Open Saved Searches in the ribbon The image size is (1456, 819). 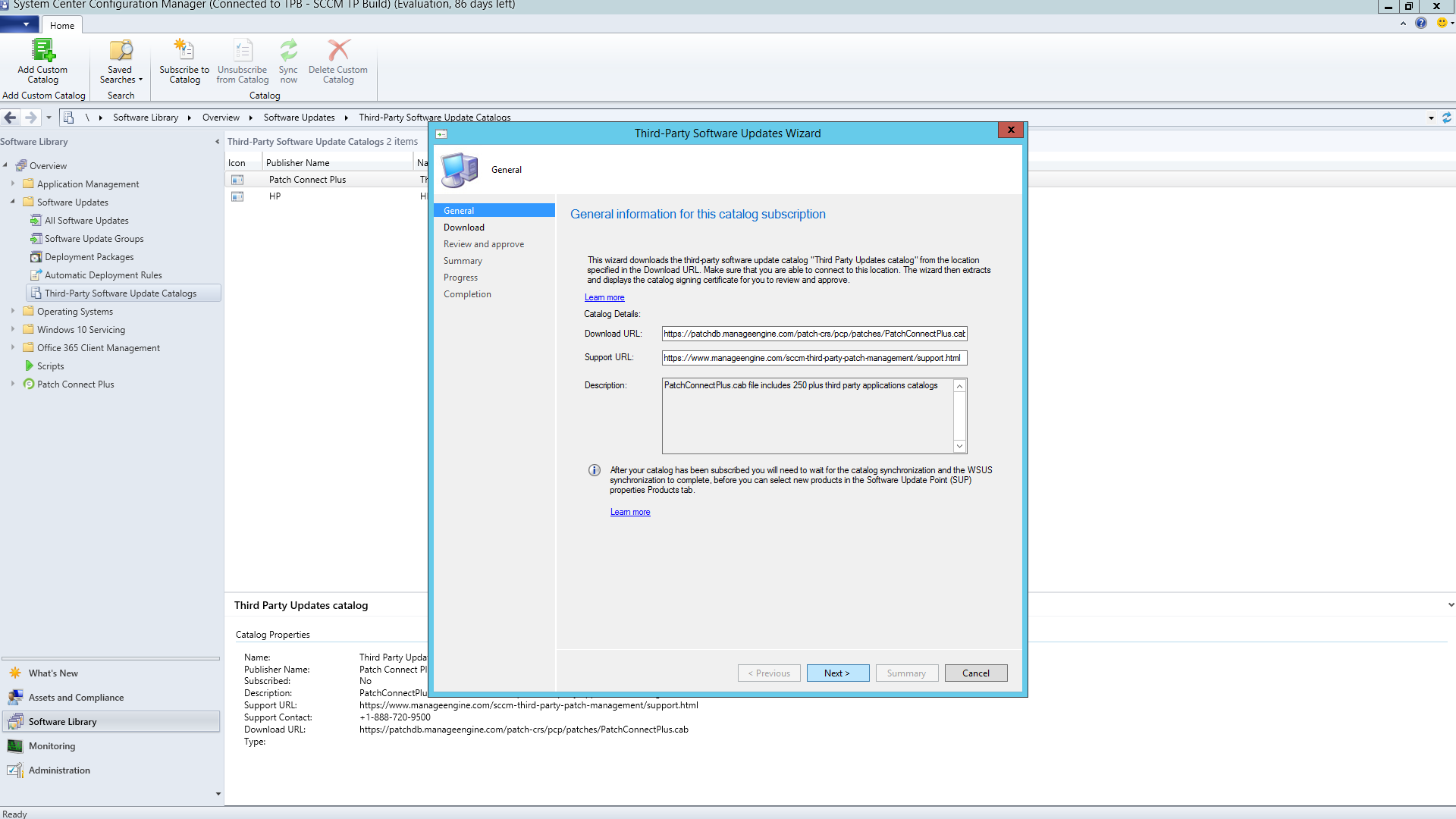tap(121, 52)
